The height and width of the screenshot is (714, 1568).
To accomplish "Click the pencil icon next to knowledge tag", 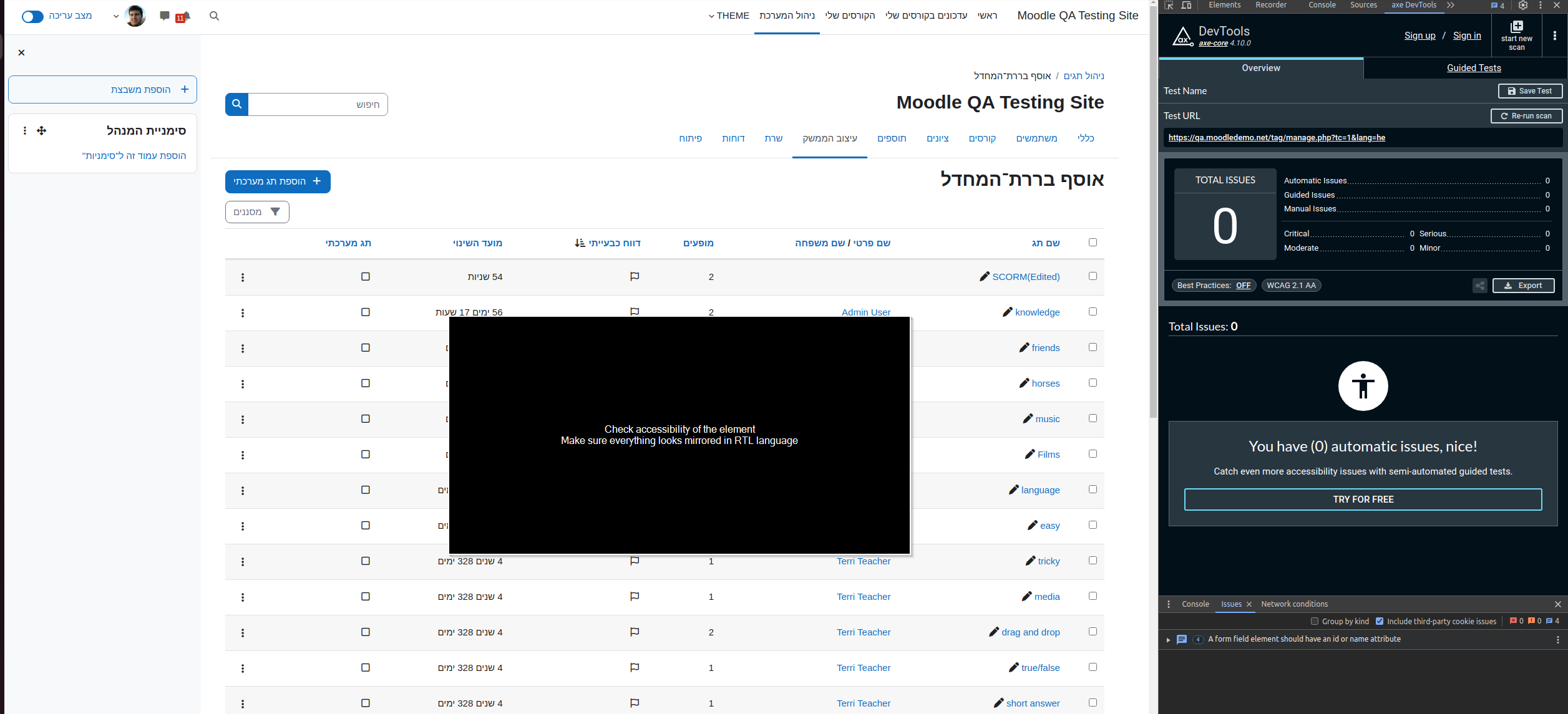I will [x=1007, y=312].
